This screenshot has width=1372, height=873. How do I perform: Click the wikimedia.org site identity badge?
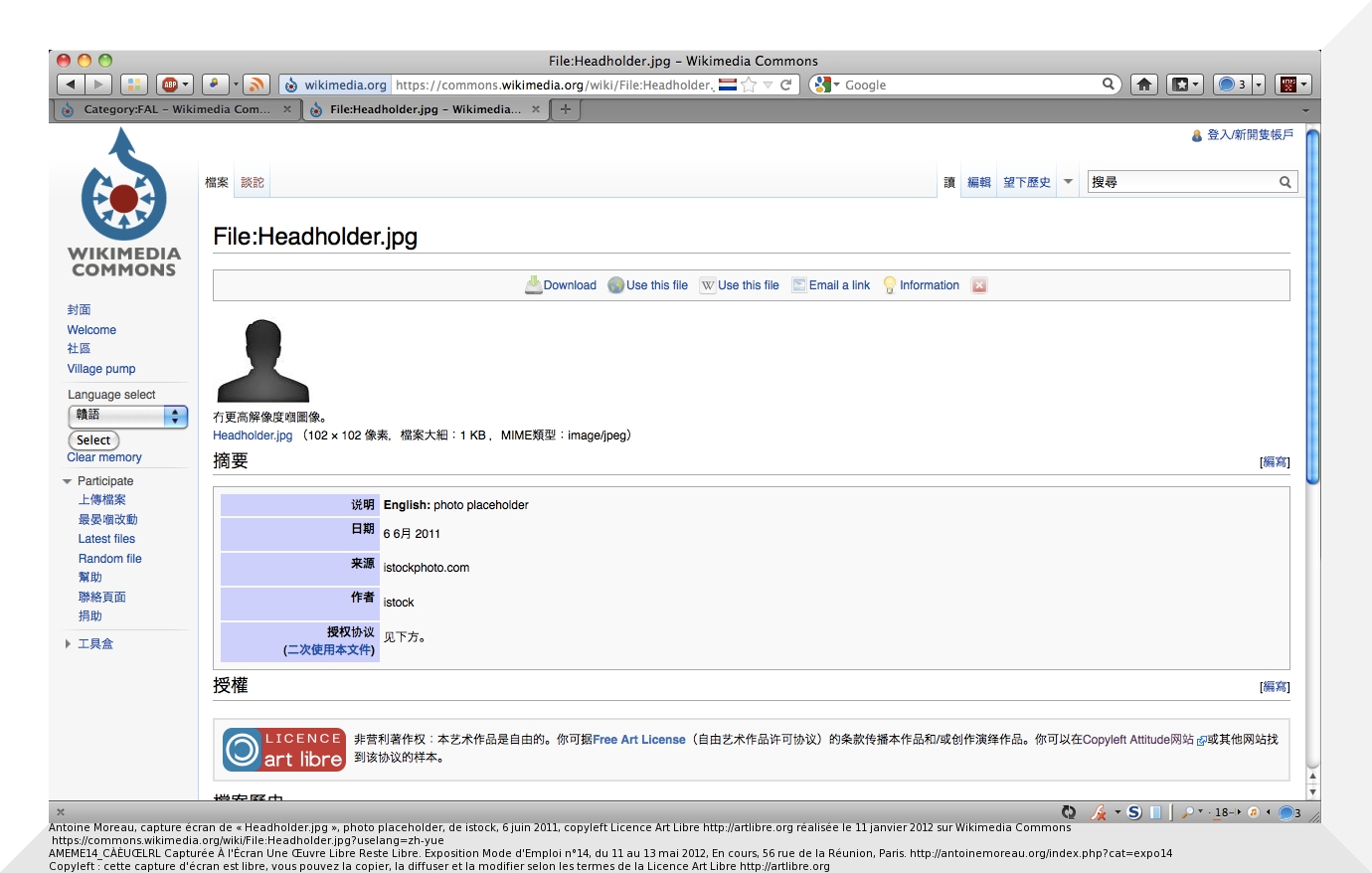click(335, 85)
